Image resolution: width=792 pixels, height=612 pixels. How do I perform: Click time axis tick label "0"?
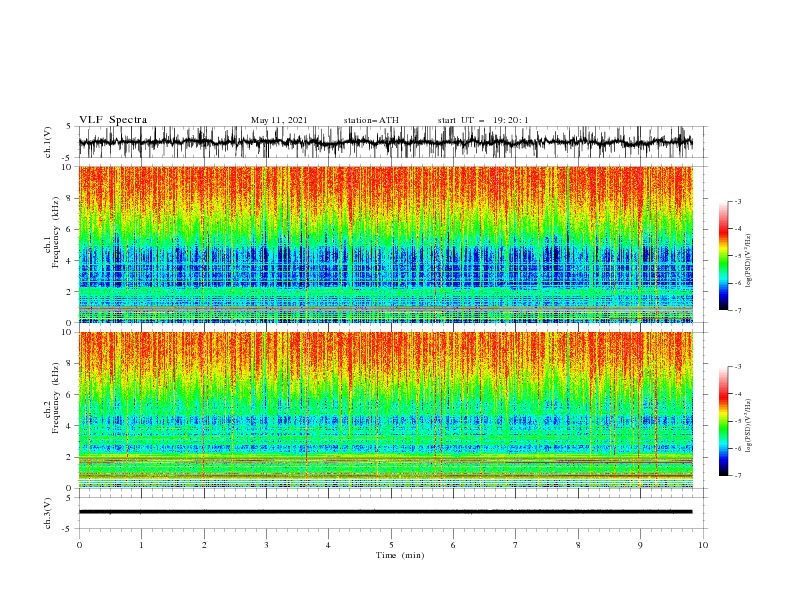79,545
